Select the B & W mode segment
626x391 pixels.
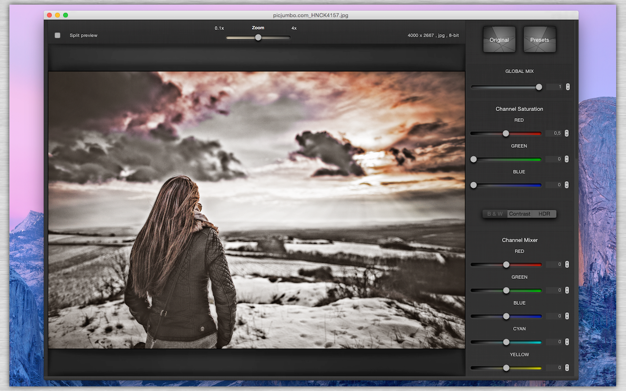coord(495,214)
